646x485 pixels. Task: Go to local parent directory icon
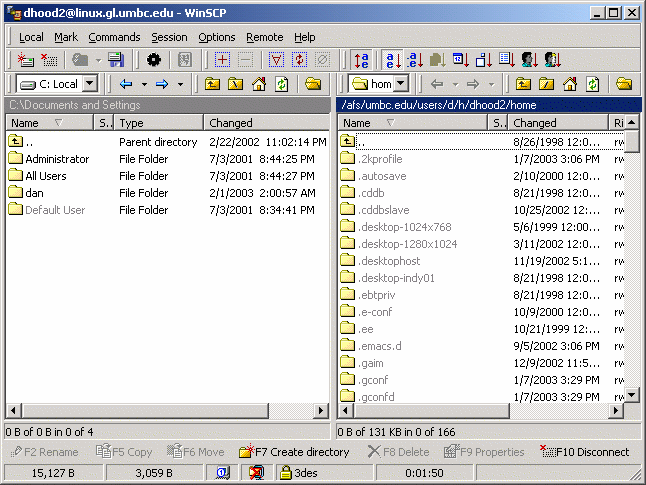click(212, 84)
